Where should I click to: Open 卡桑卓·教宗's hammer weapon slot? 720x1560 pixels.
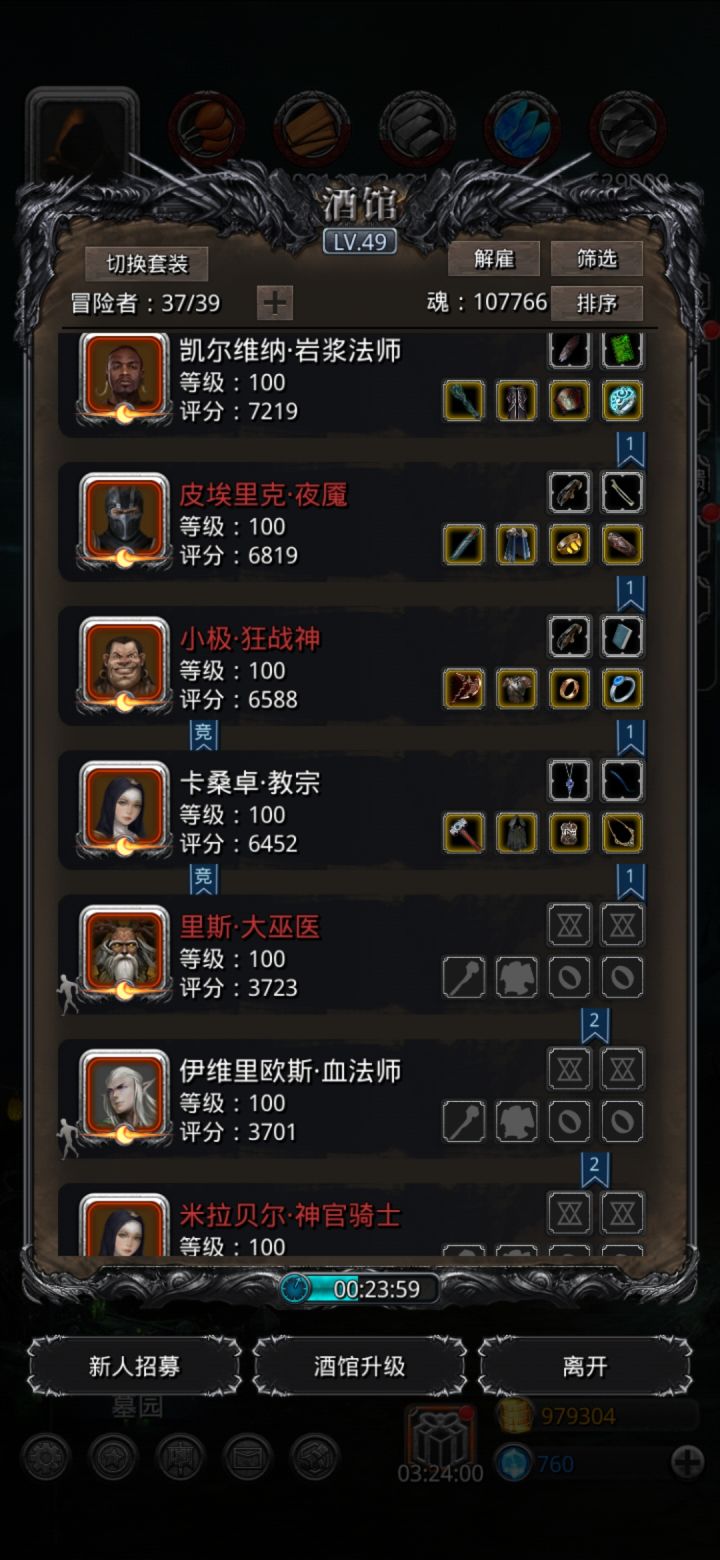tap(464, 833)
